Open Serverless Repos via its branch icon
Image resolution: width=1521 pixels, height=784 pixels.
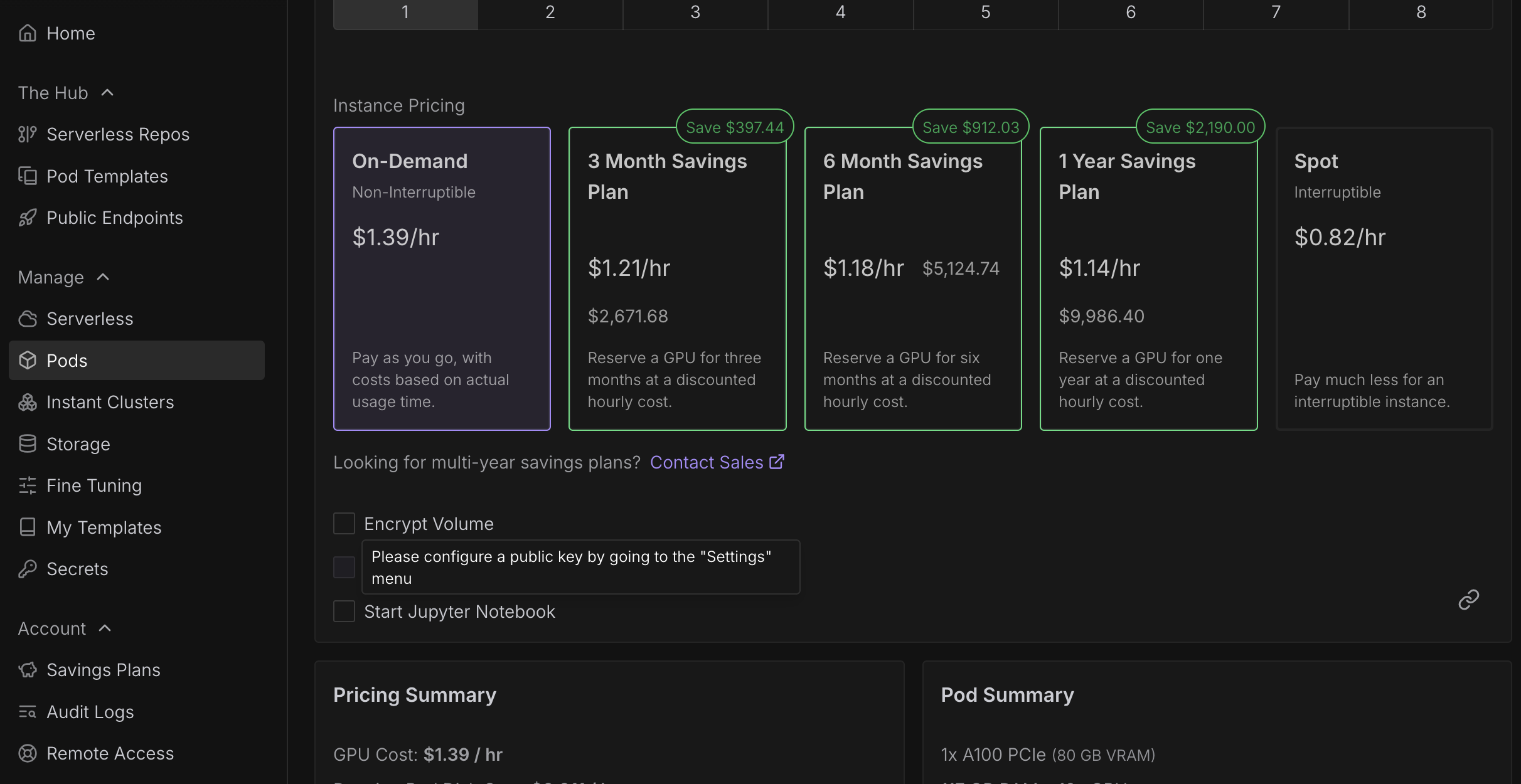click(x=27, y=134)
